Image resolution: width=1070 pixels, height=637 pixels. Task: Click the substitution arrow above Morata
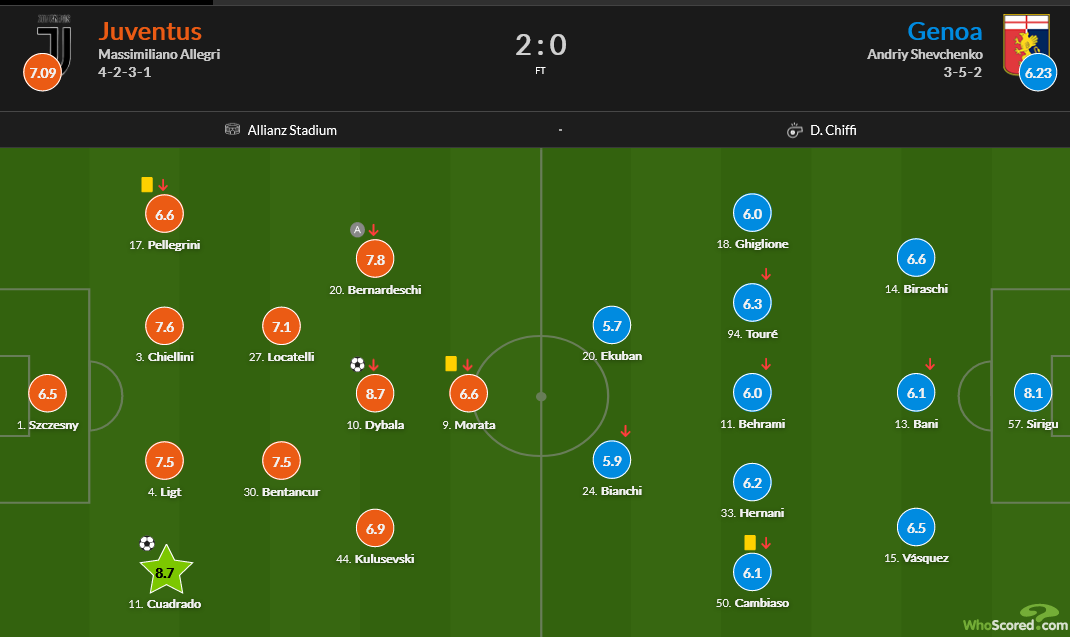[x=467, y=365]
